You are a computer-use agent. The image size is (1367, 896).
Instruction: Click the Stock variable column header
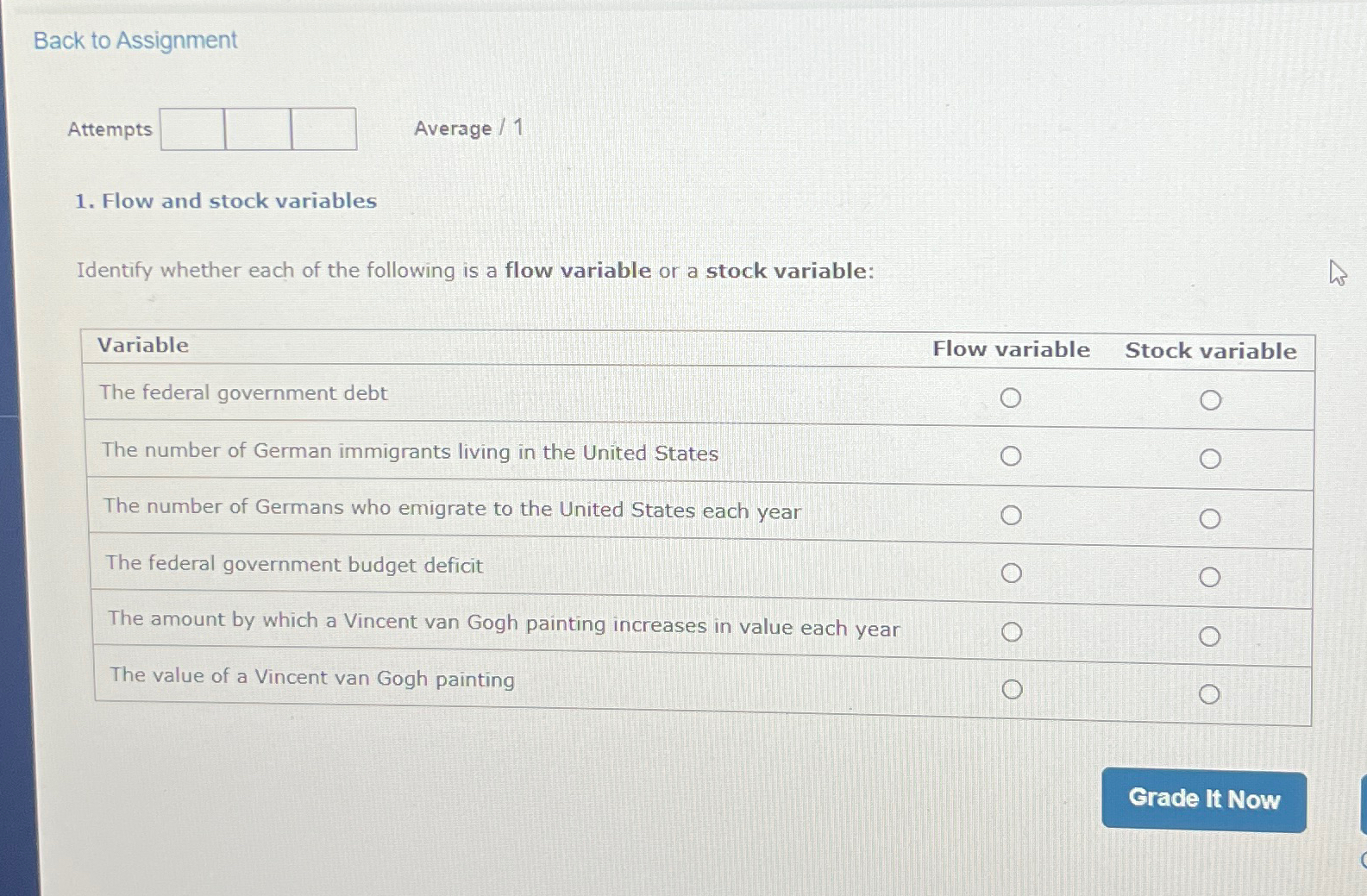click(x=1211, y=351)
